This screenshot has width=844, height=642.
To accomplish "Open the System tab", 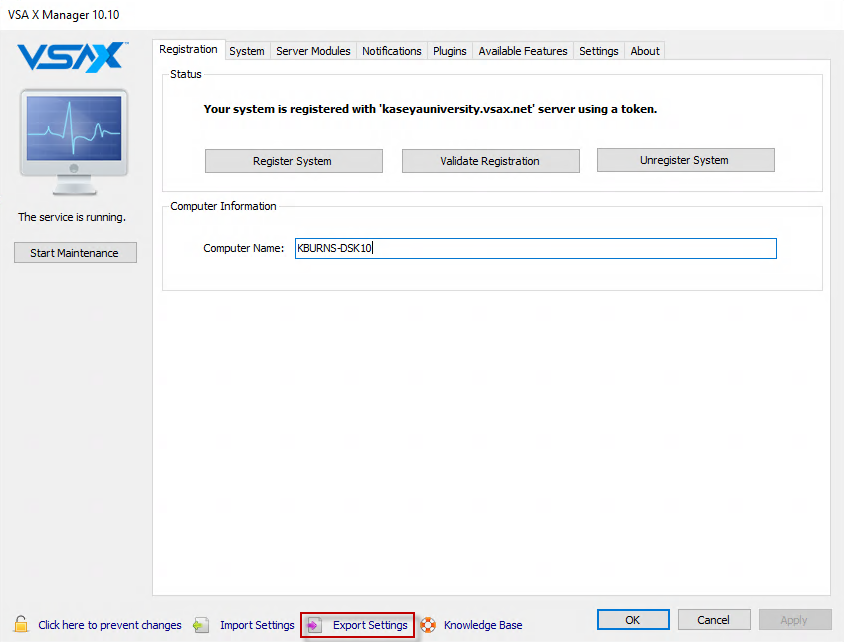I will click(247, 51).
